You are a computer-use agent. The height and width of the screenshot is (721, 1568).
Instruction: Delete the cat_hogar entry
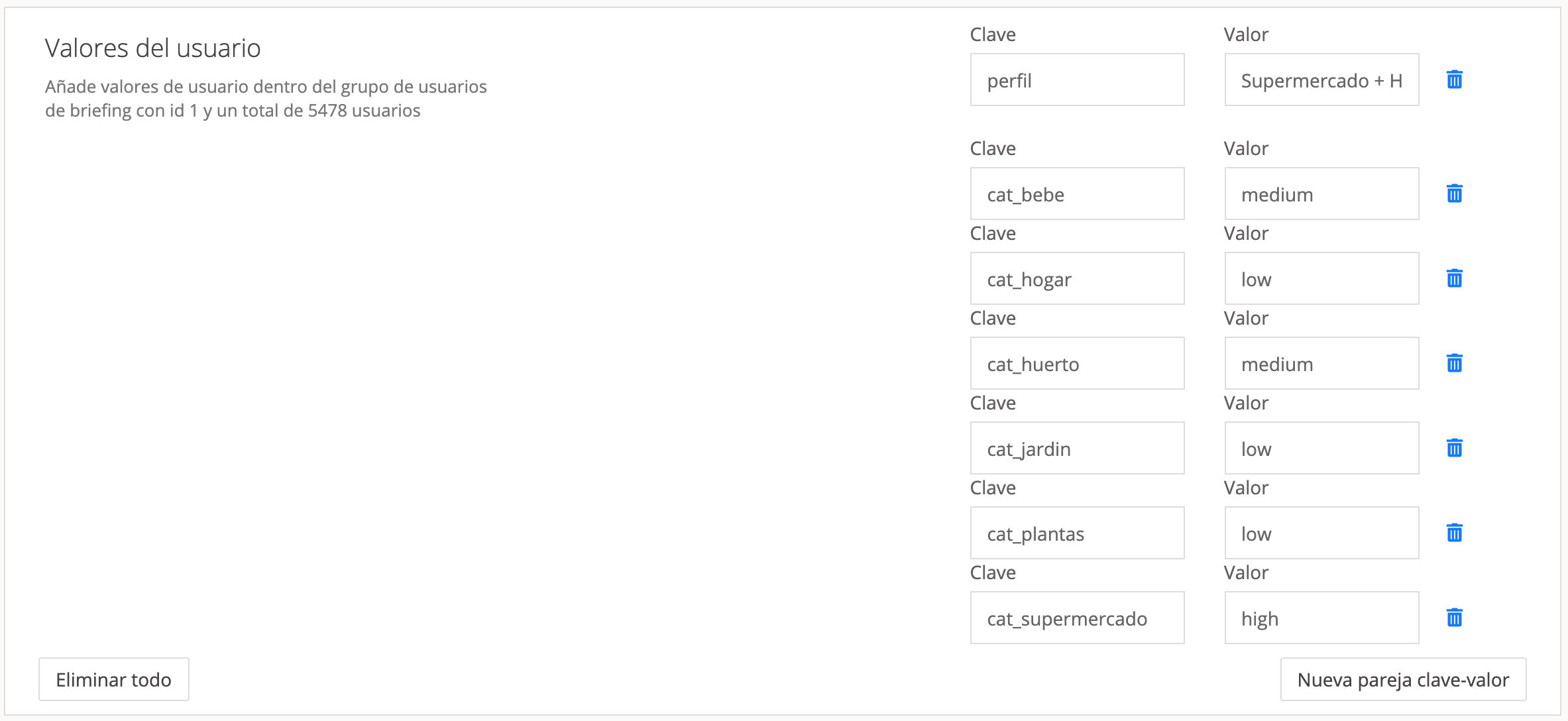(x=1454, y=279)
